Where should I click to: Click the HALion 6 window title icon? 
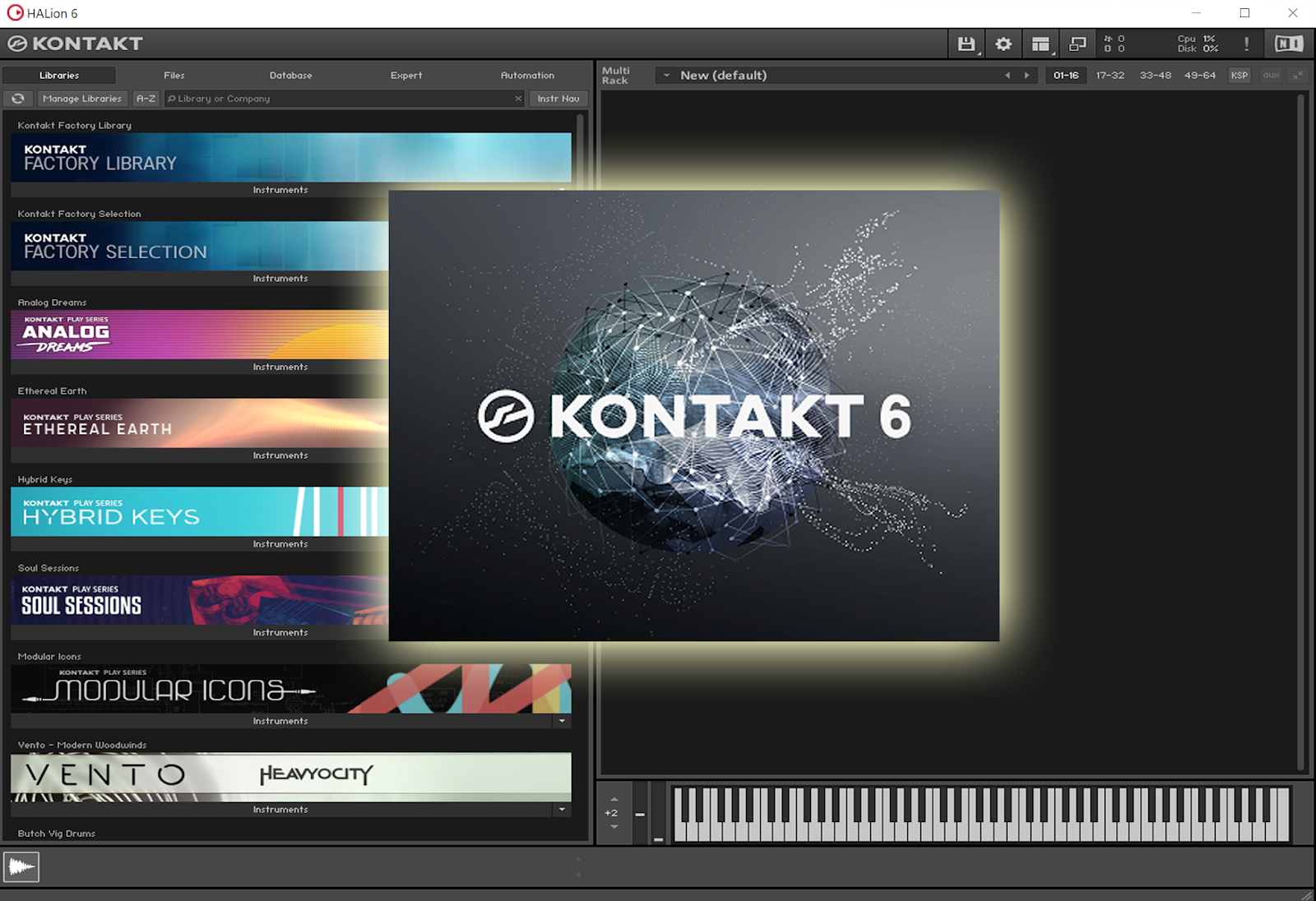tap(15, 13)
